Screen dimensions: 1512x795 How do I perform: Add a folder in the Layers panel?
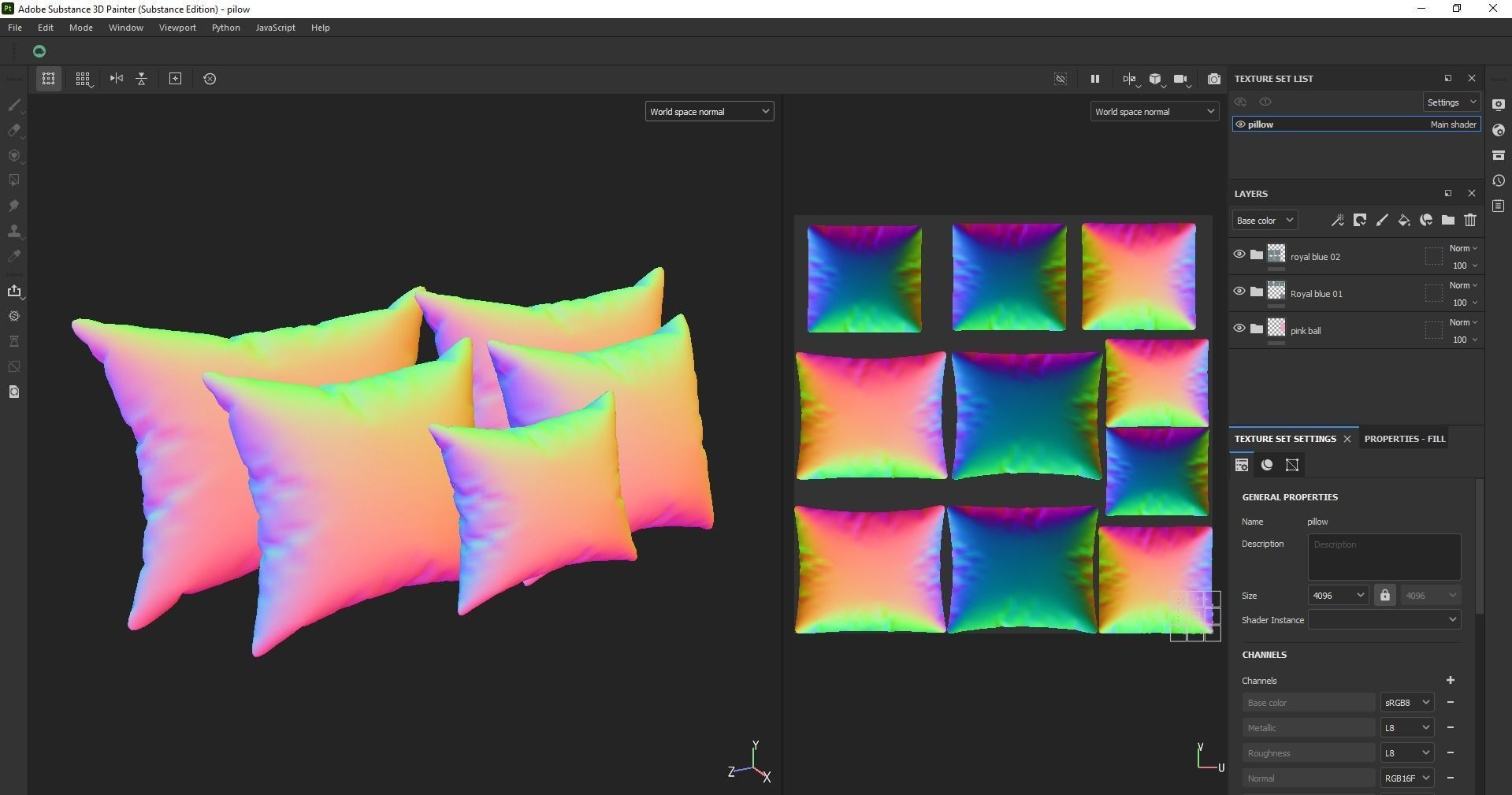pyautogui.click(x=1447, y=221)
